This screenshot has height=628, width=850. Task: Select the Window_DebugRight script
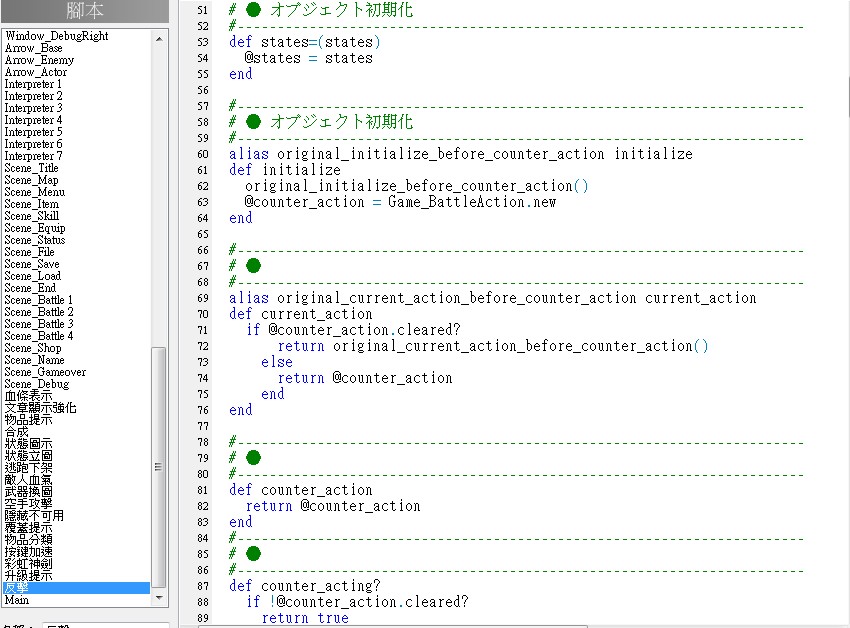[x=57, y=36]
